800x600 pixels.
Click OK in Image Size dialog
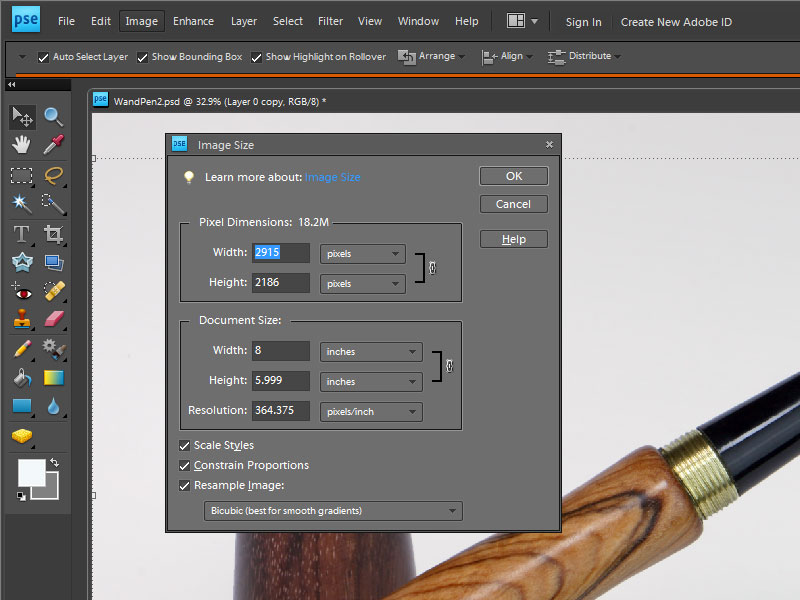click(x=513, y=176)
